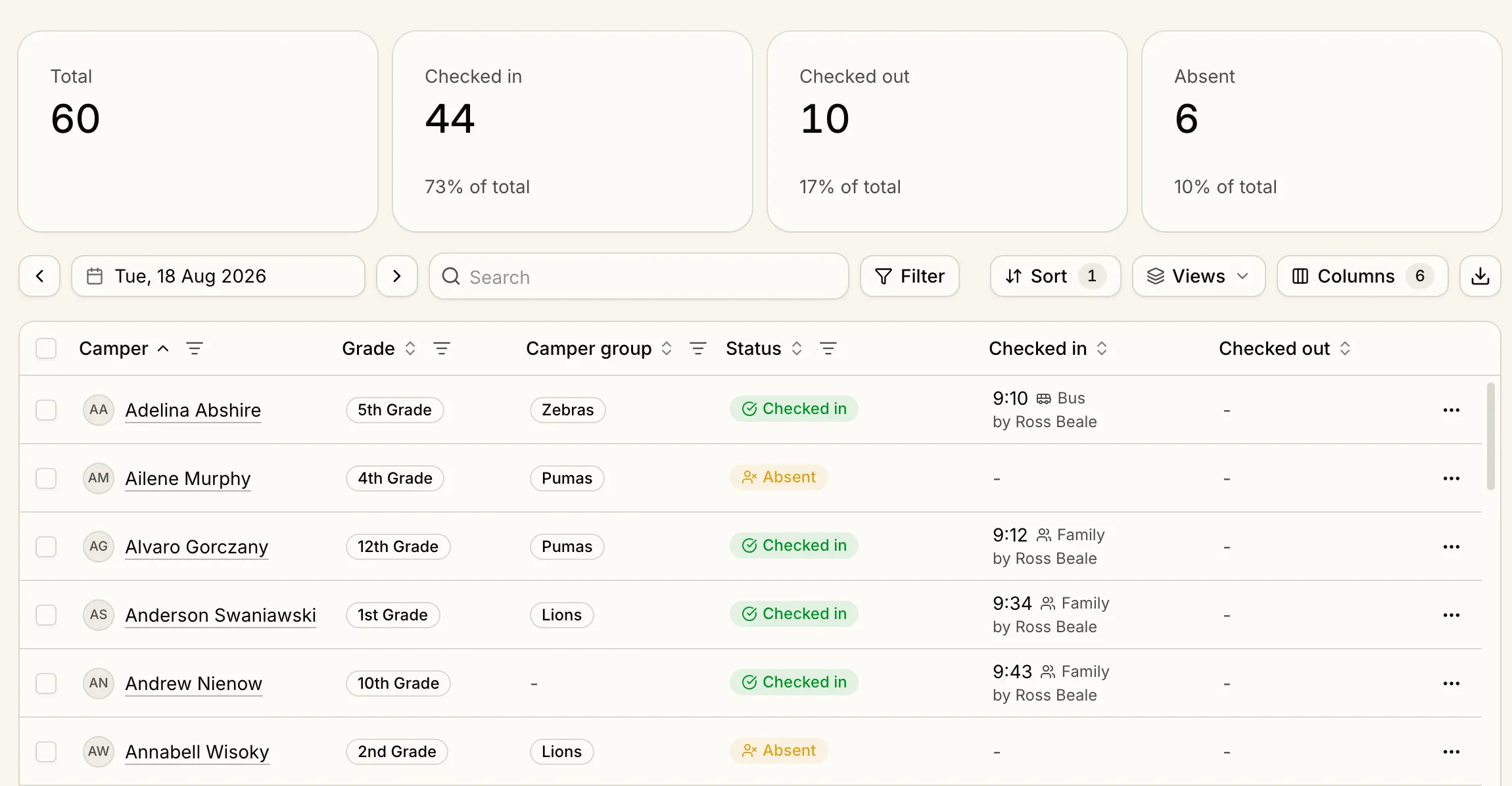This screenshot has height=786, width=1512.
Task: Click AS avatar for Anderson Swaniawski
Action: click(x=99, y=615)
